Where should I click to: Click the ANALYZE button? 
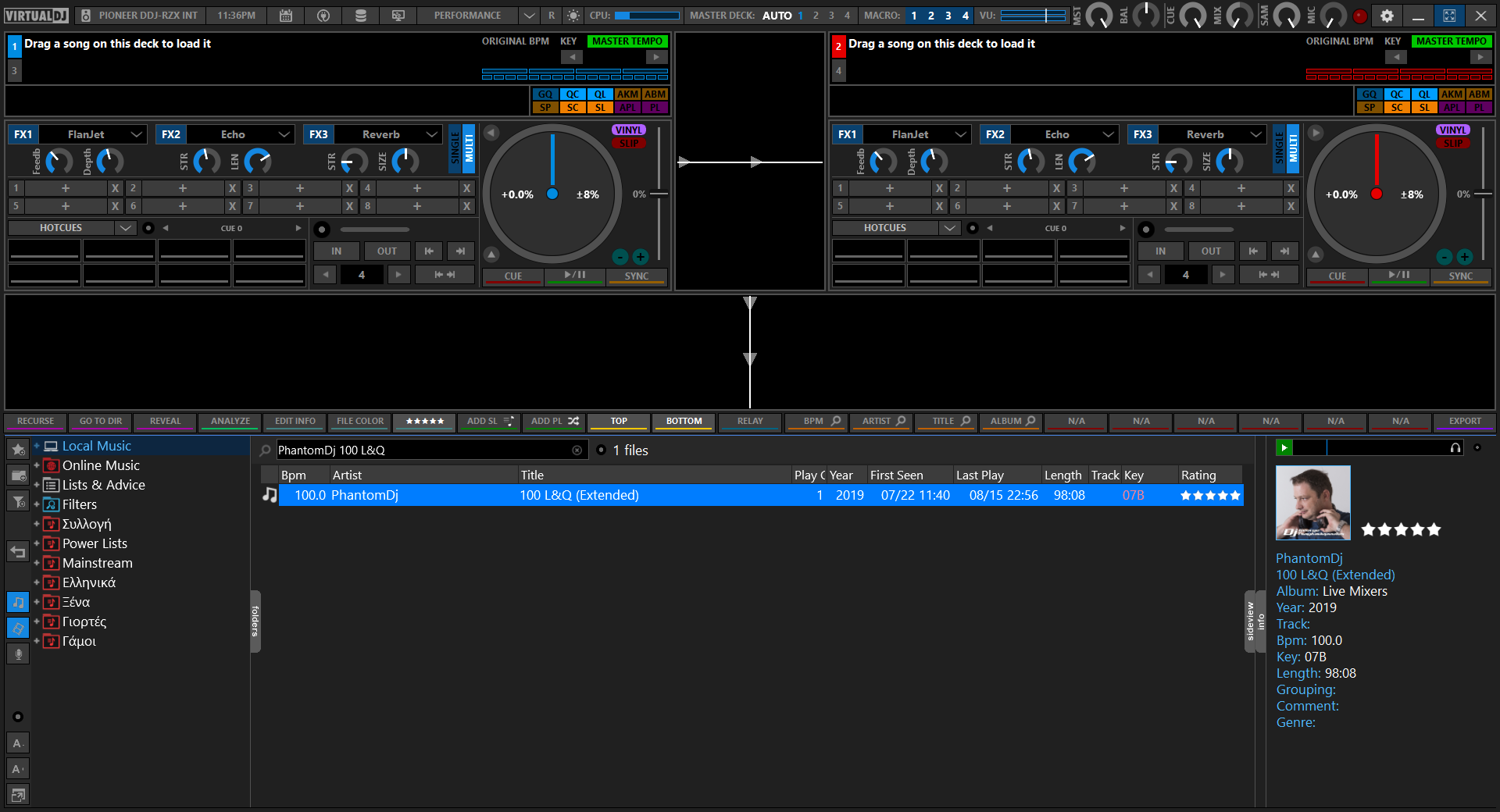230,422
